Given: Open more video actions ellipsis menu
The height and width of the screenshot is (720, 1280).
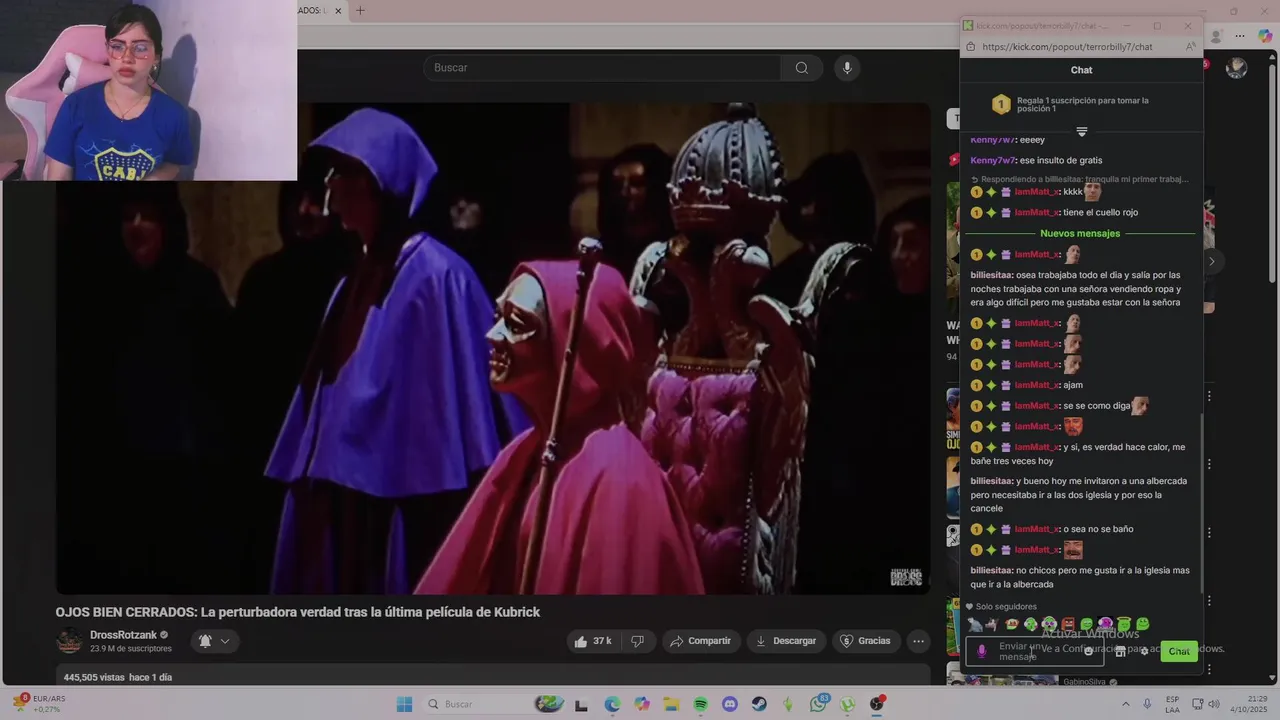Looking at the screenshot, I should pyautogui.click(x=918, y=641).
